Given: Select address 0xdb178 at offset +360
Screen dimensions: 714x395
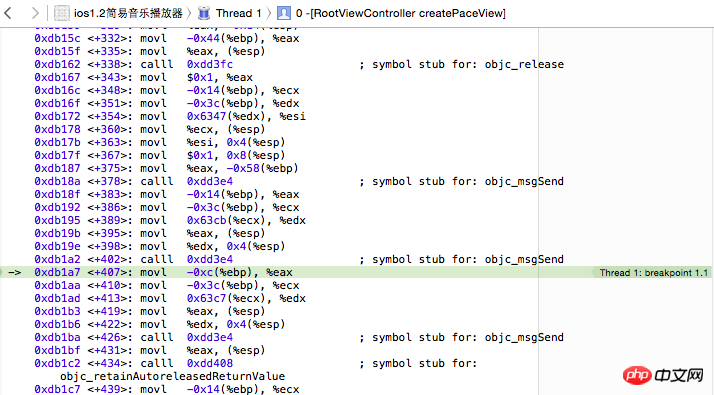Looking at the screenshot, I should (x=57, y=129).
